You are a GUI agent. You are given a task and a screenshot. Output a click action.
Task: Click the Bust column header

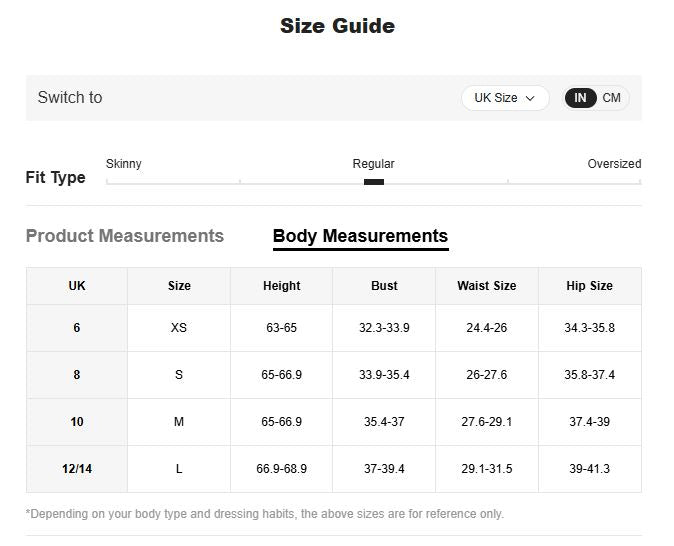pos(384,286)
